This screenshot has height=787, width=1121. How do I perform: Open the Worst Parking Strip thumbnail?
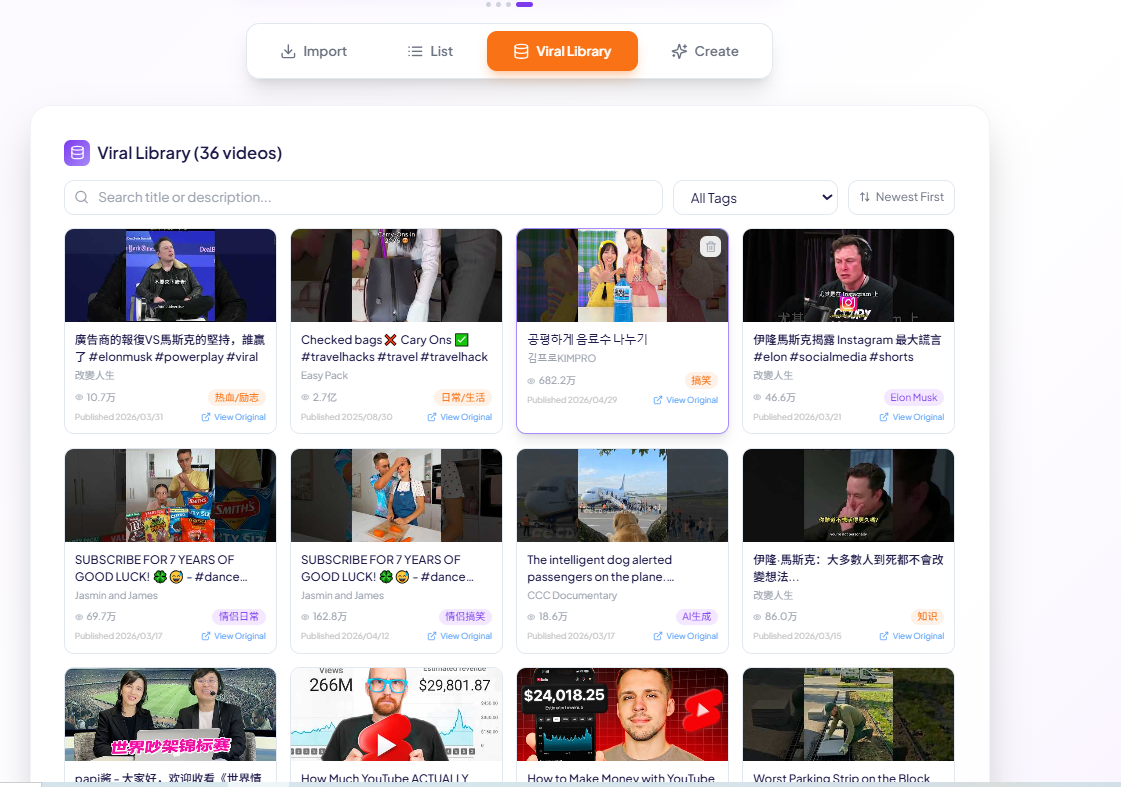pos(848,714)
